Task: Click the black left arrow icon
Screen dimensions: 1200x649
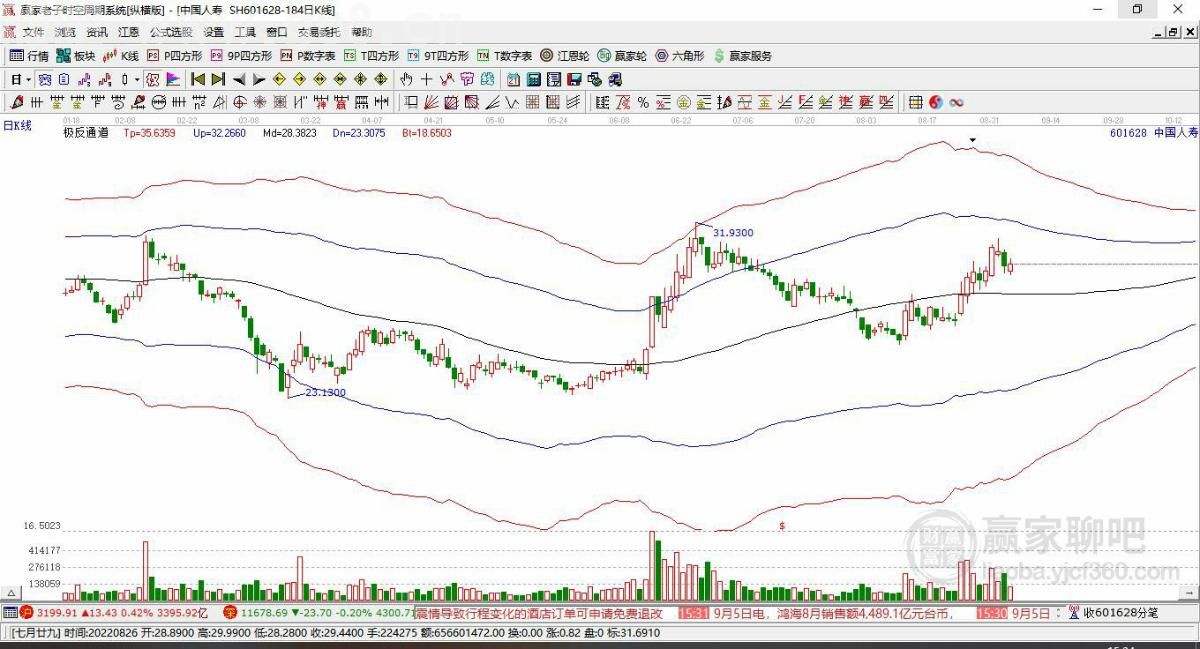Action: click(239, 79)
